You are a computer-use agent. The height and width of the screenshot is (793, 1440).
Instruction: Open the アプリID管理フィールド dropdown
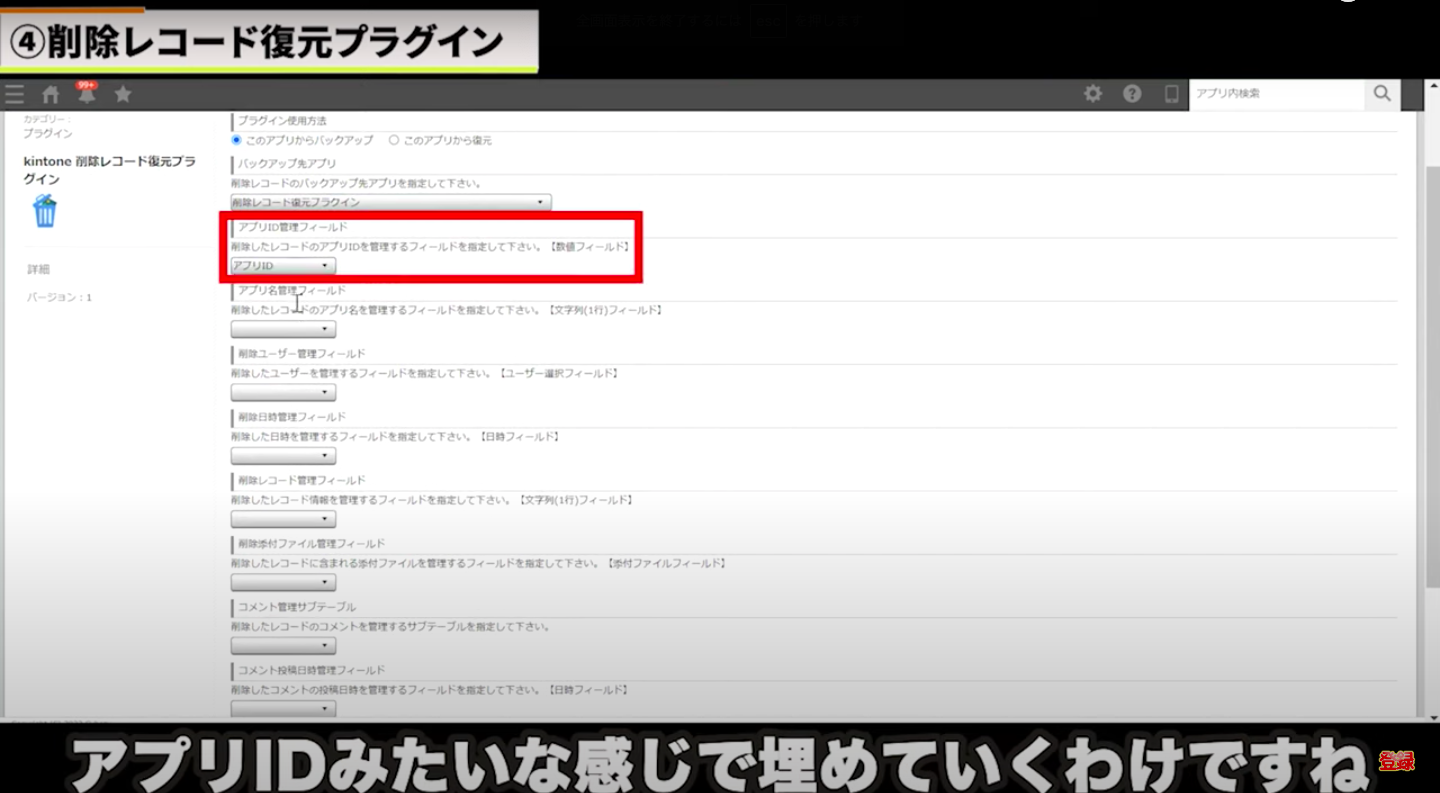283,266
